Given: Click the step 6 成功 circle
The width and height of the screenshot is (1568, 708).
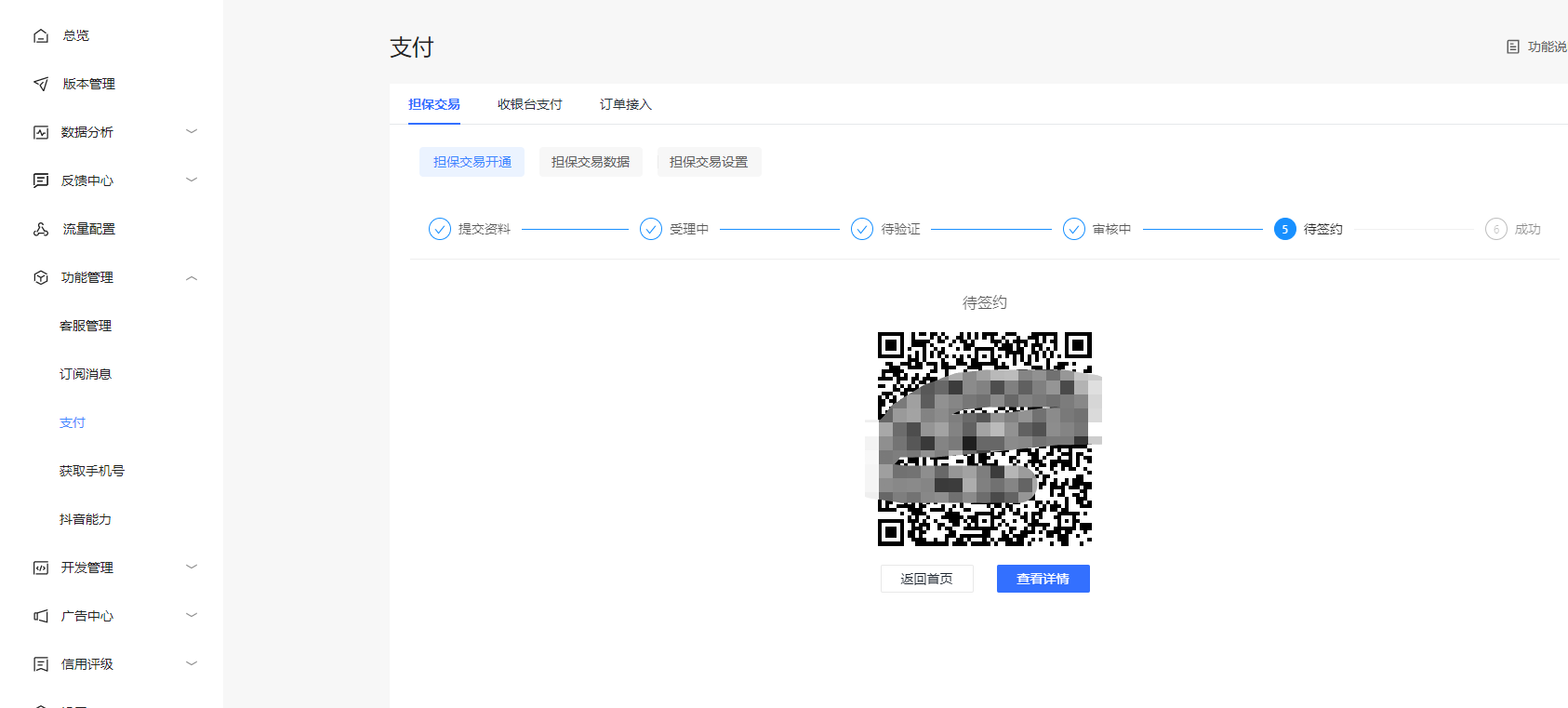Looking at the screenshot, I should tap(1496, 229).
